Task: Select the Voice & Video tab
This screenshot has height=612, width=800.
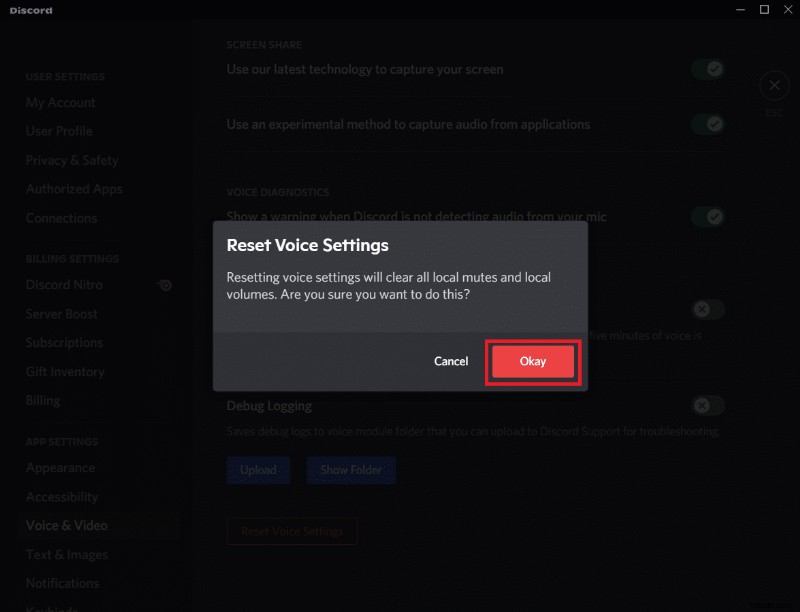Action: 66,525
